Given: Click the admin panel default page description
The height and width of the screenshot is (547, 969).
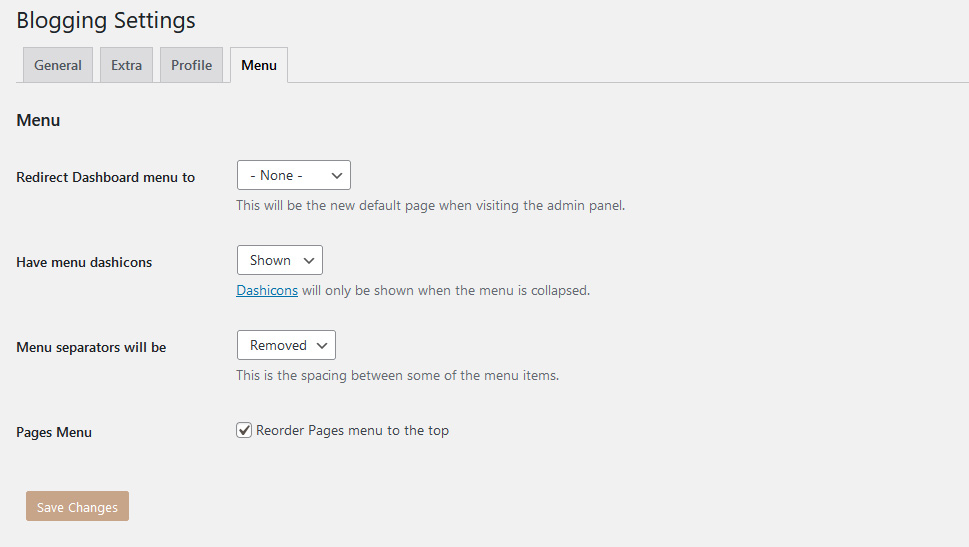Looking at the screenshot, I should (x=431, y=206).
